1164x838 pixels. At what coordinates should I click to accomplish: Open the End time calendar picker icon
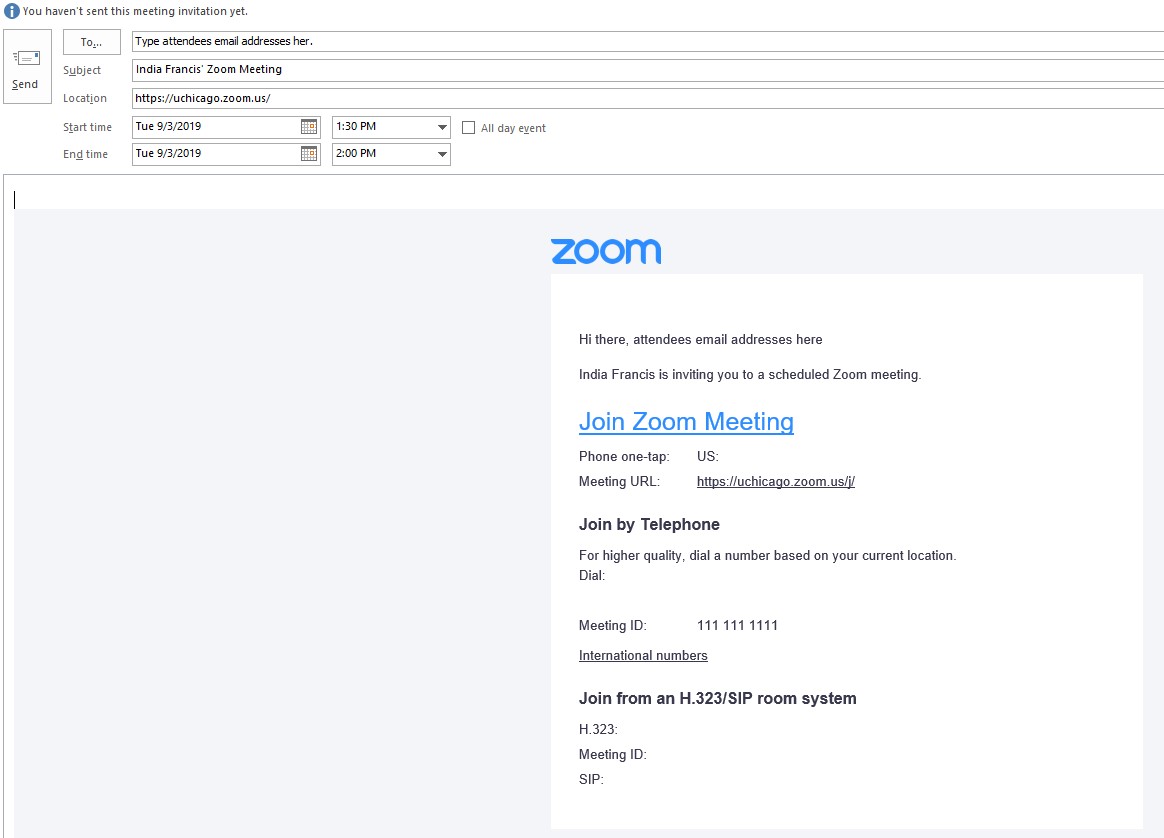pyautogui.click(x=309, y=154)
